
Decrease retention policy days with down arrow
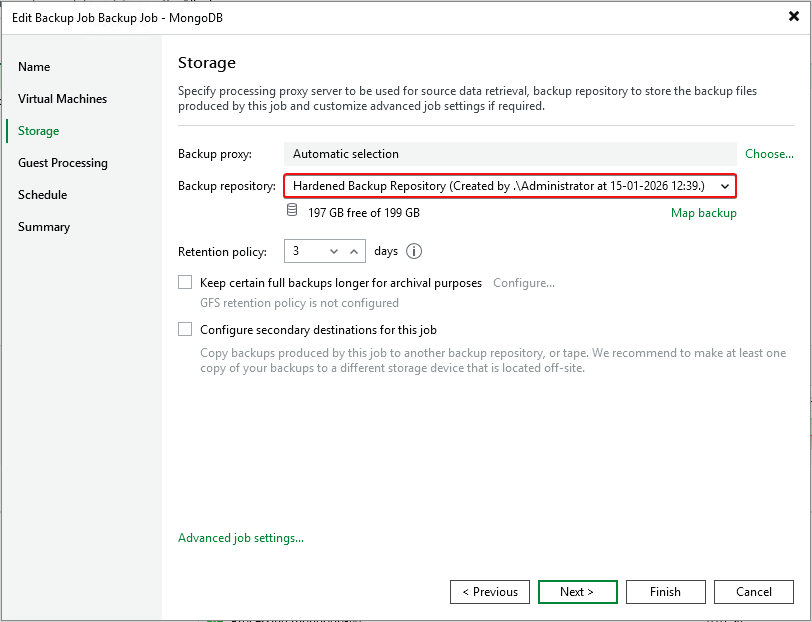[334, 252]
